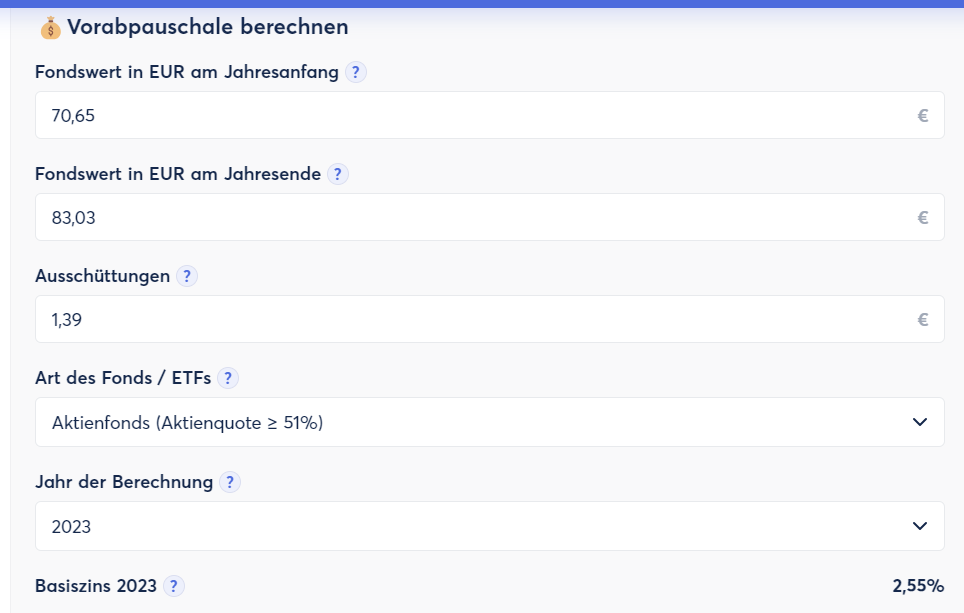Viewport: 964px width, 613px height.
Task: Click the Vorabpauschale berechnen heading
Action: tap(208, 27)
